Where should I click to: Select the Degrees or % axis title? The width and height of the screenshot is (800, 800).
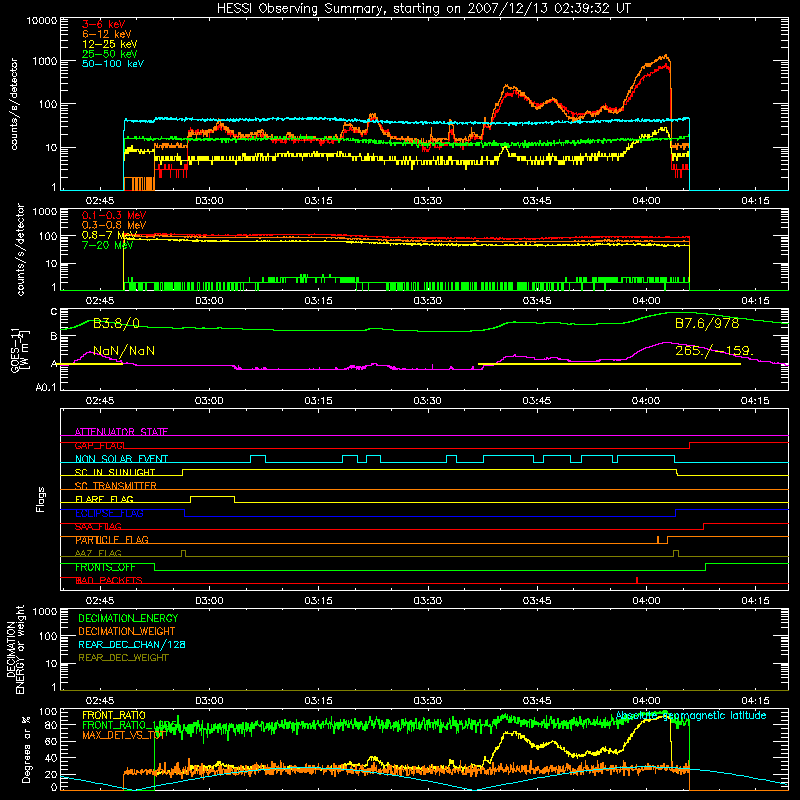26,750
